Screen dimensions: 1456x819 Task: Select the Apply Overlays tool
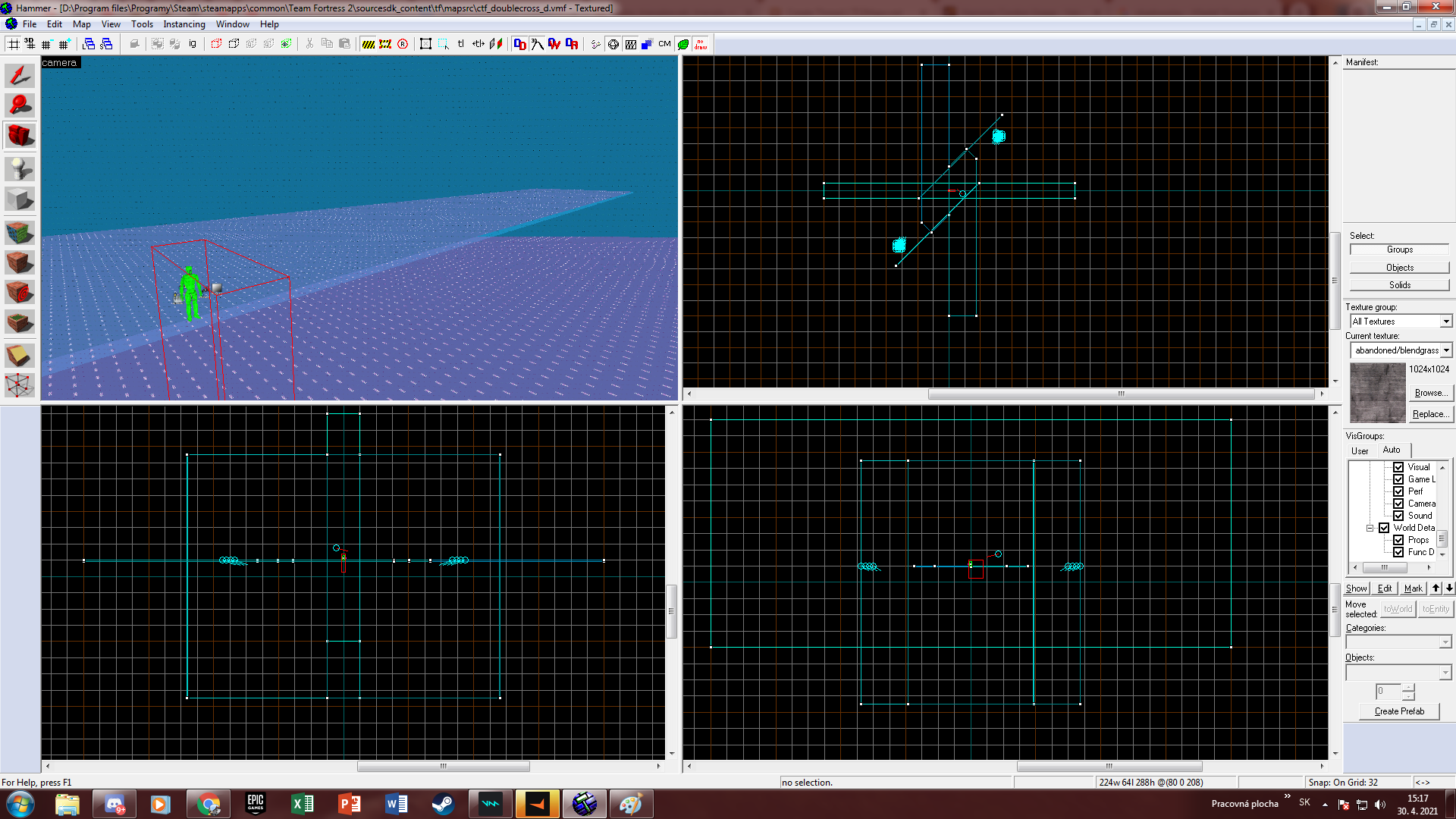20,322
